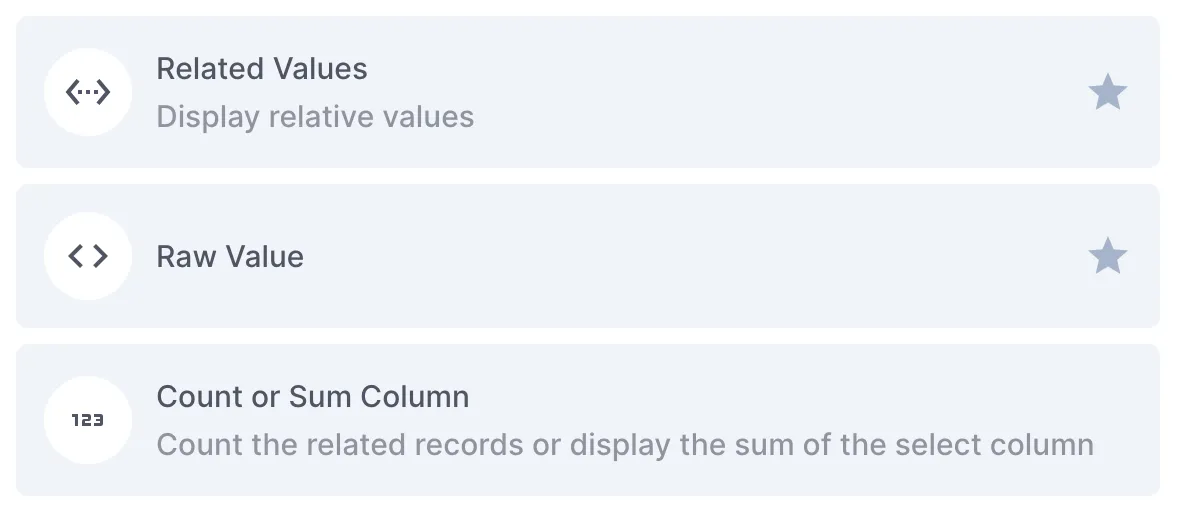Click the 123 Count or Sum icon
1178x514 pixels.
point(88,420)
